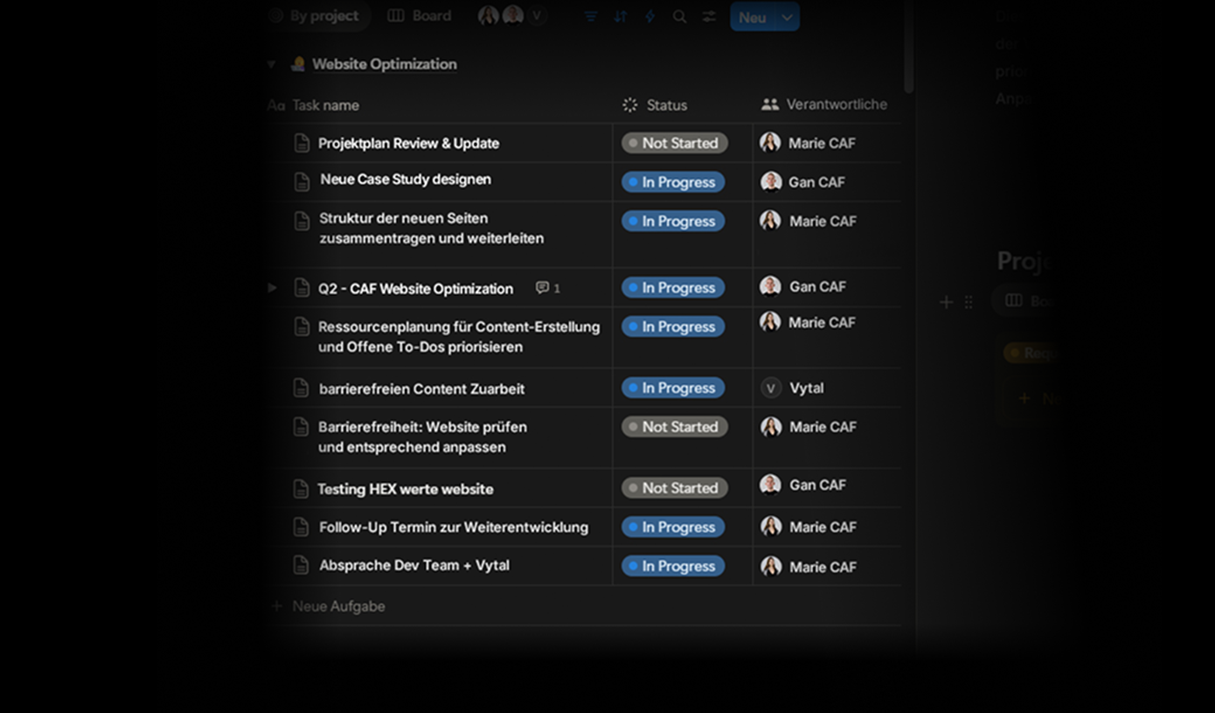Screen dimensions: 1215x713
Task: Click Neue Aufgabe to add a task
Action: 338,606
